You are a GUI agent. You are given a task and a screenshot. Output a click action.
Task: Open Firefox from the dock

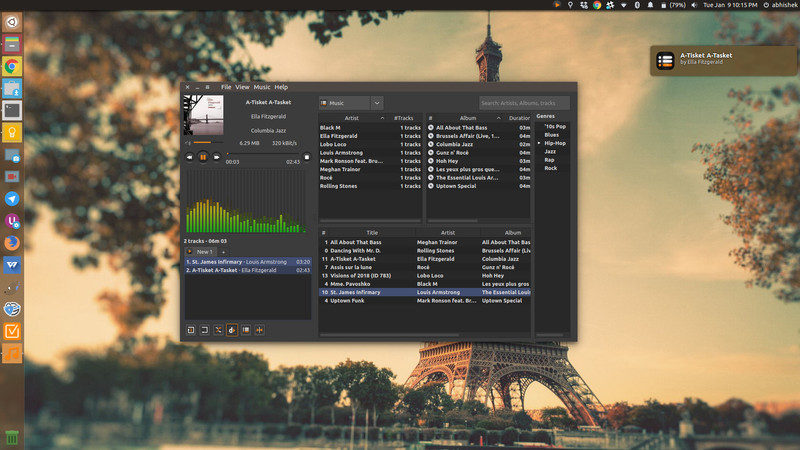[12, 243]
